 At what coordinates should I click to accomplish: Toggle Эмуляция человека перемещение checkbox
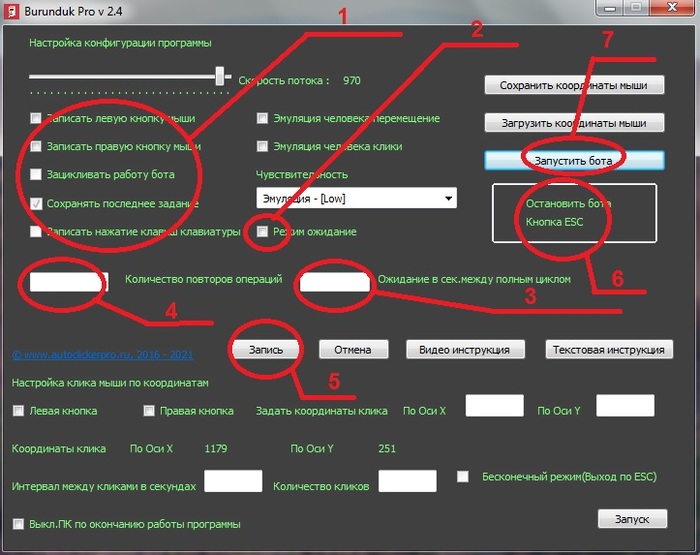pyautogui.click(x=262, y=118)
